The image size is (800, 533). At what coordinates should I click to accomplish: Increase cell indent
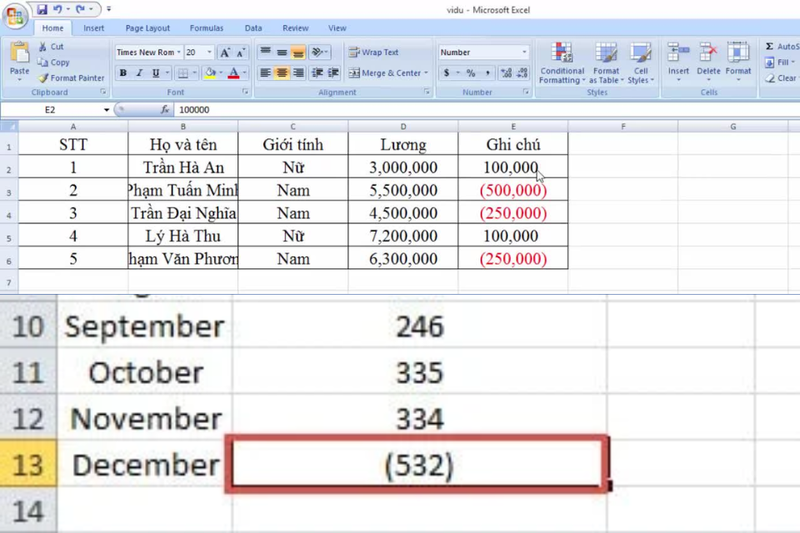click(x=334, y=73)
